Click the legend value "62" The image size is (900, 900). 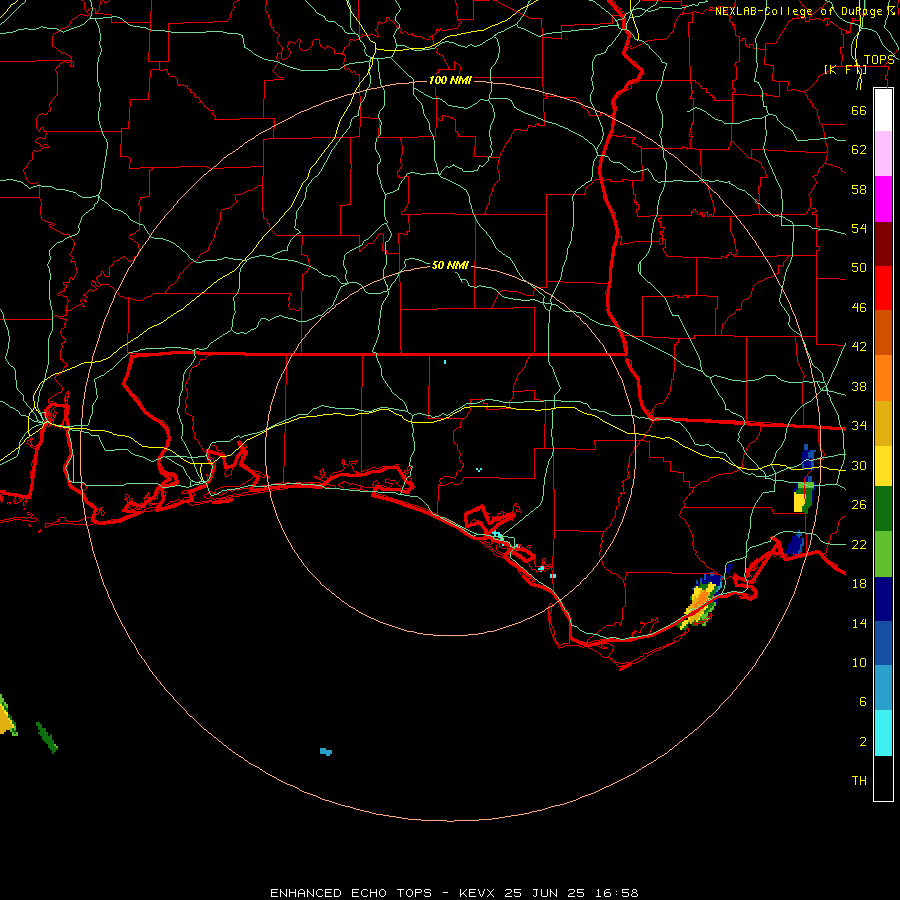(x=859, y=150)
